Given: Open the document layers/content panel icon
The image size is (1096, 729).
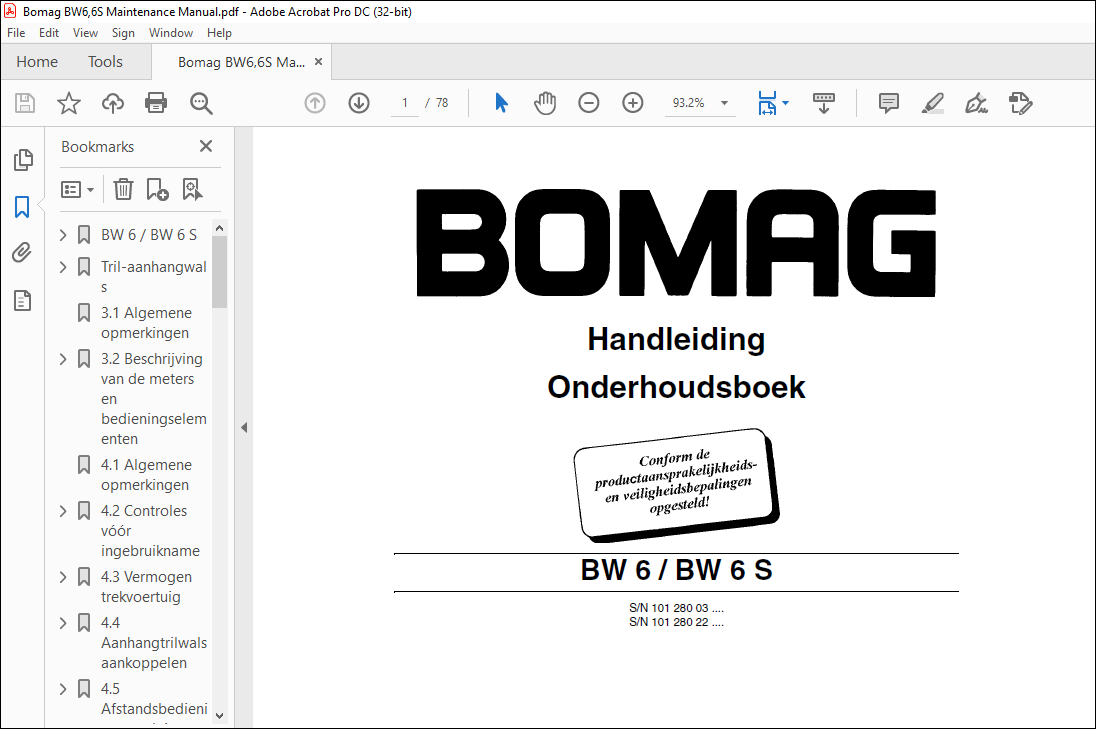Looking at the screenshot, I should pos(22,301).
